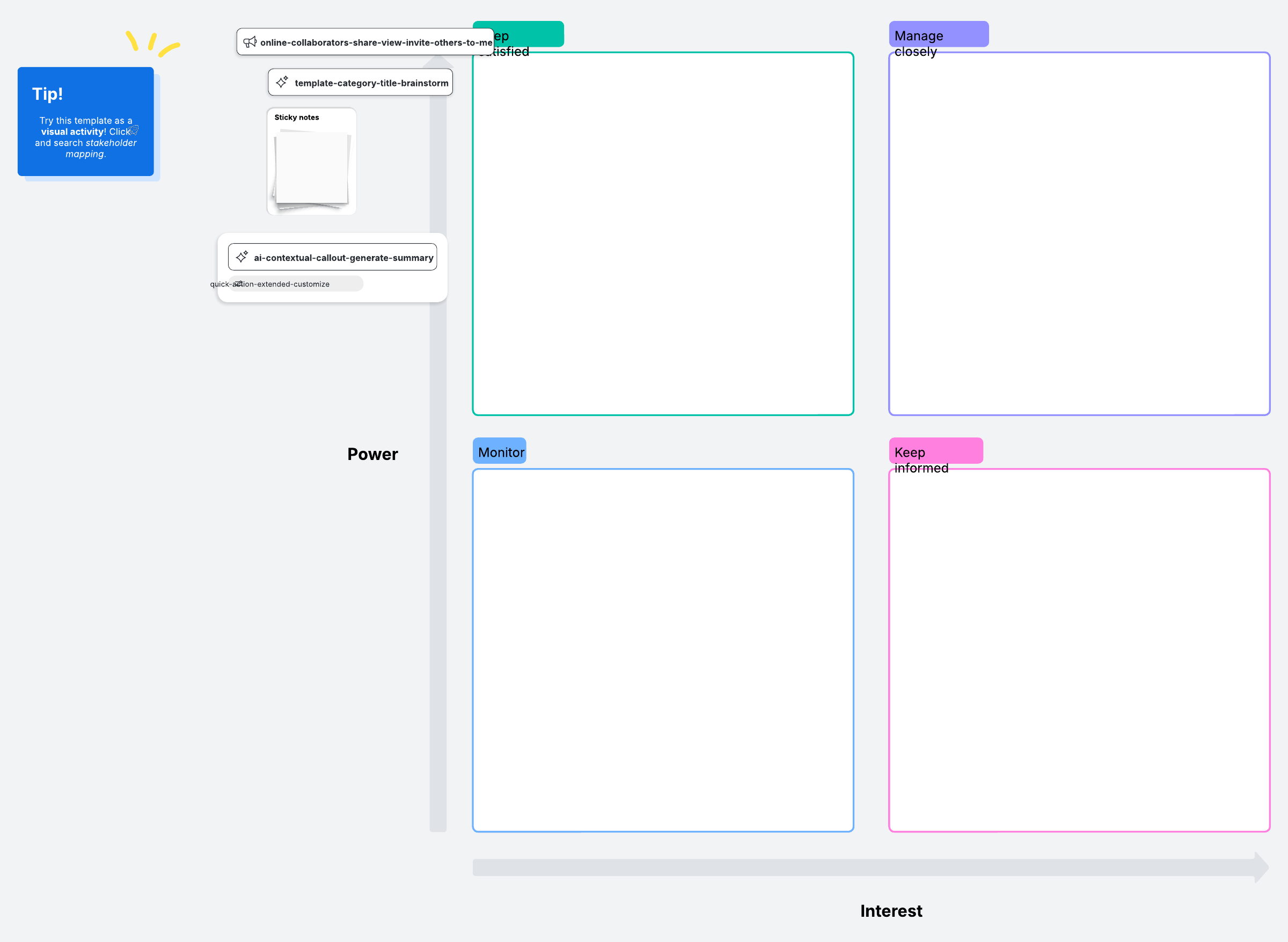Image resolution: width=1288 pixels, height=942 pixels.
Task: Click the AI sparkle icon in the generate-summary button
Action: [241, 257]
